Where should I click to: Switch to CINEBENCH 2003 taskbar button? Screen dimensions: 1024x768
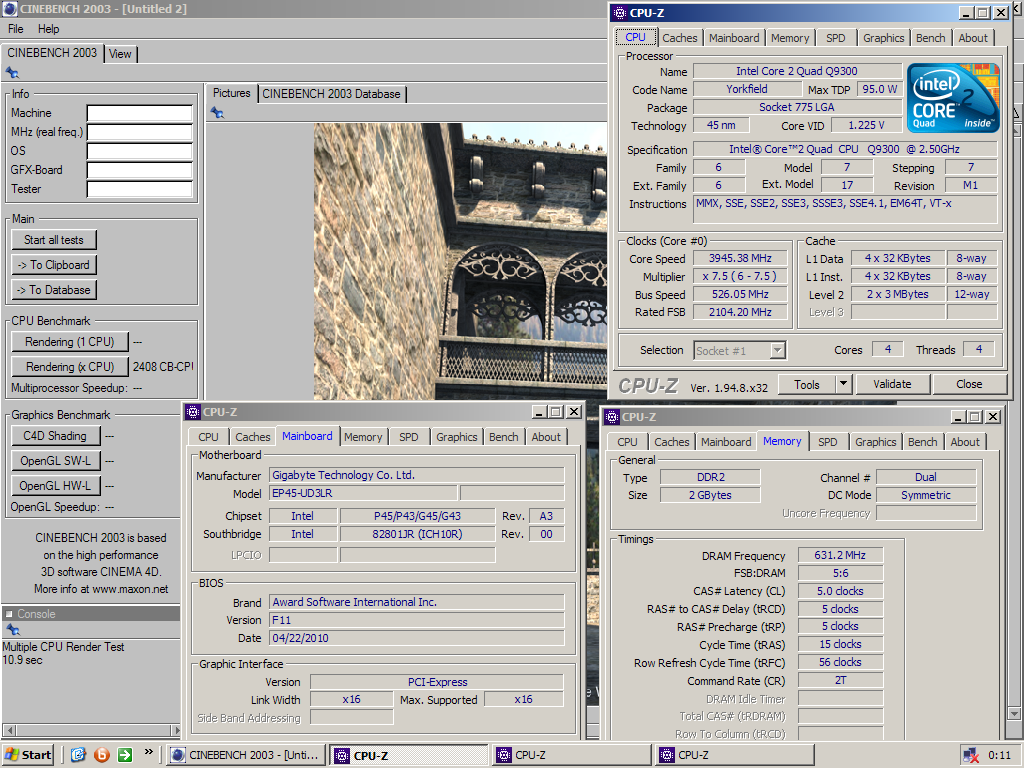[x=246, y=755]
